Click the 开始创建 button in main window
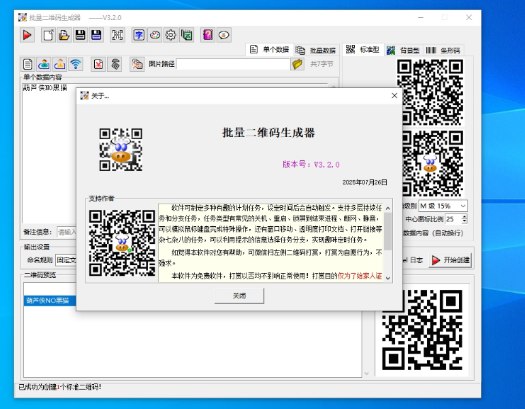 click(x=451, y=260)
